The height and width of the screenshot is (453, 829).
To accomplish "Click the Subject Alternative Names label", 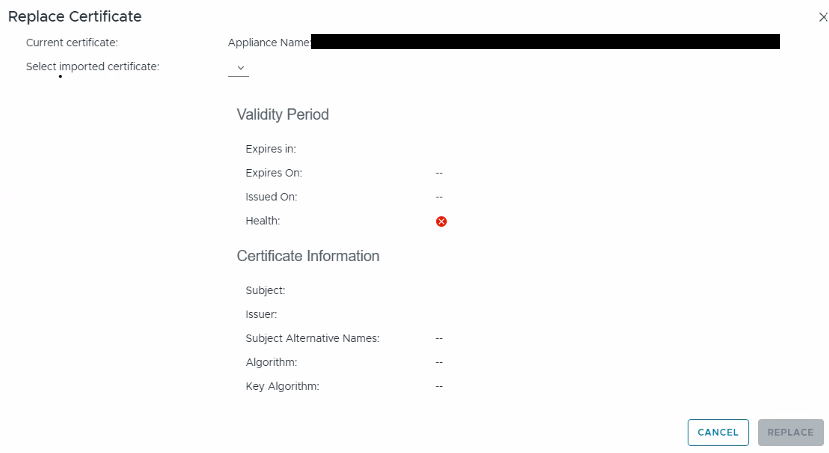I will [x=312, y=338].
